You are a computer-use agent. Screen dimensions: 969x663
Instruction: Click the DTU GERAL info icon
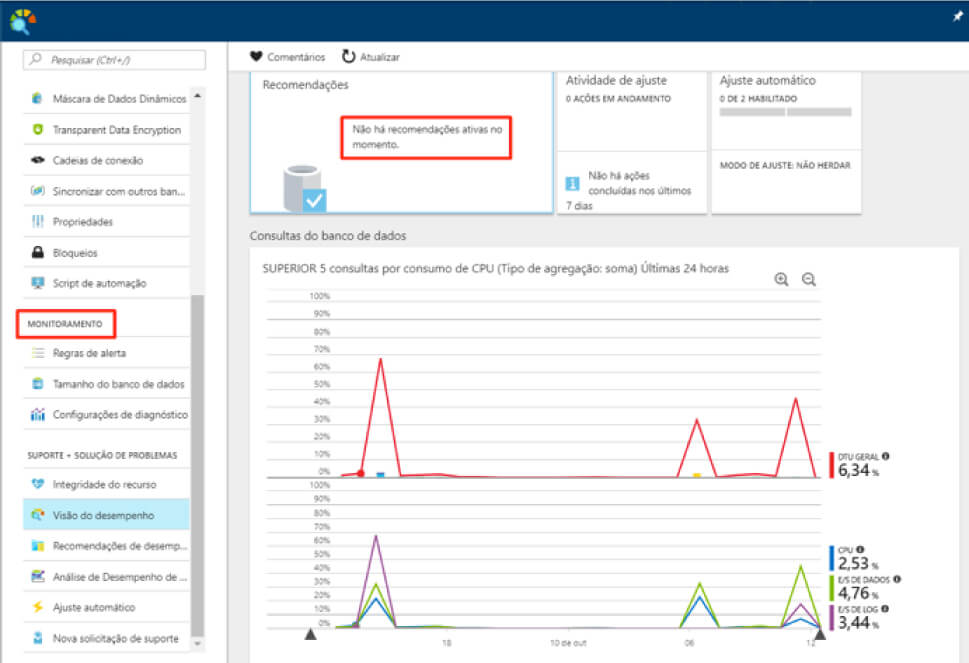click(x=885, y=456)
